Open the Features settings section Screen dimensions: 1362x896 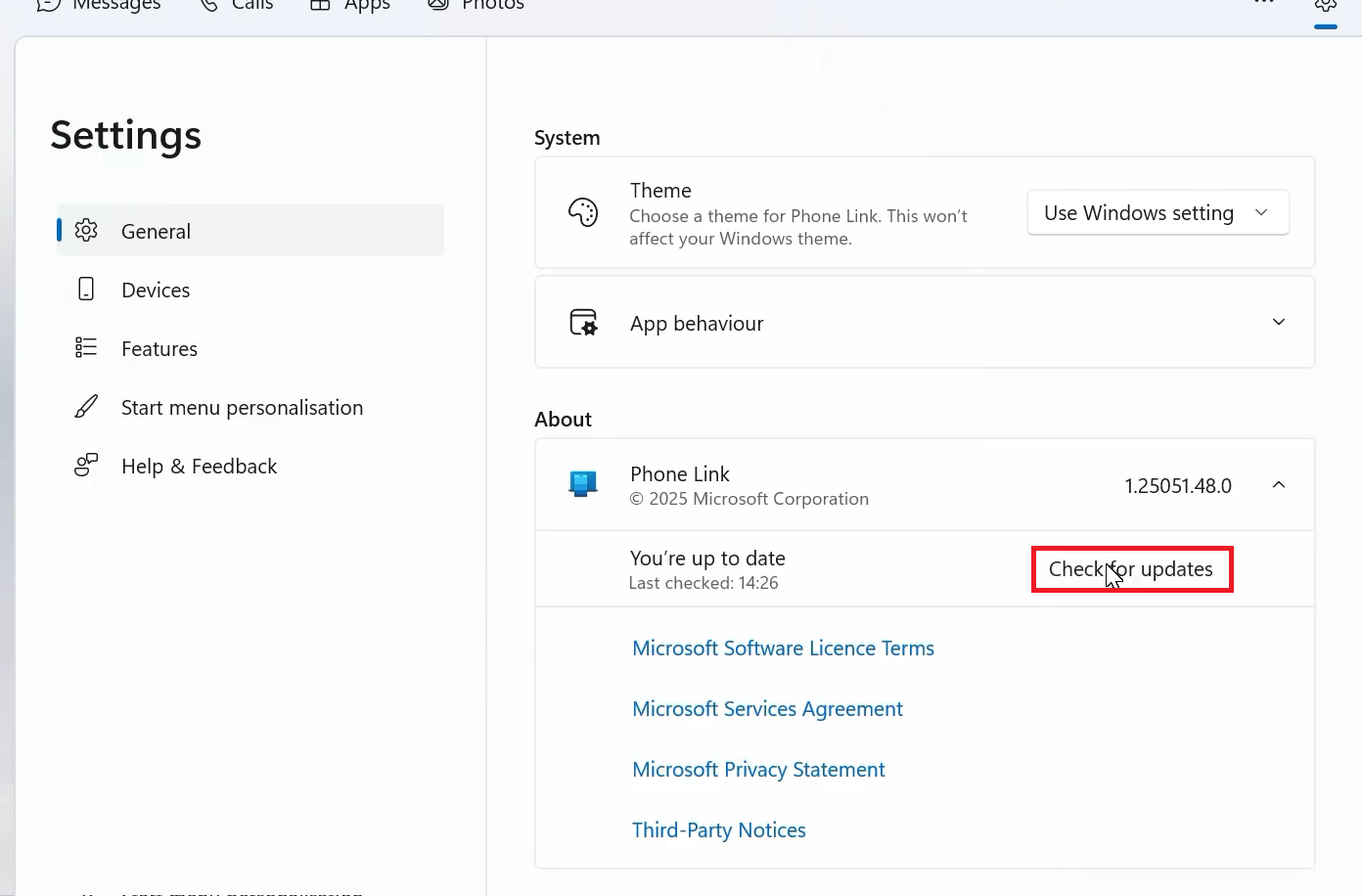[250, 348]
